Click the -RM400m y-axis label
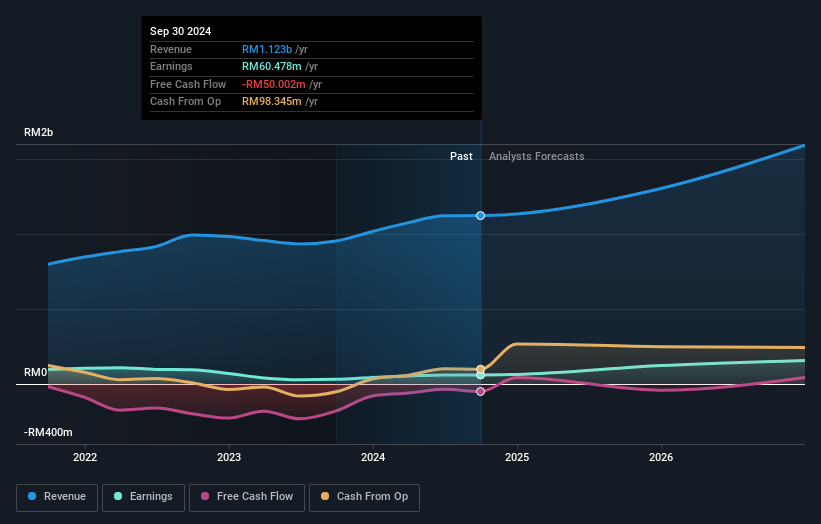 (x=48, y=432)
